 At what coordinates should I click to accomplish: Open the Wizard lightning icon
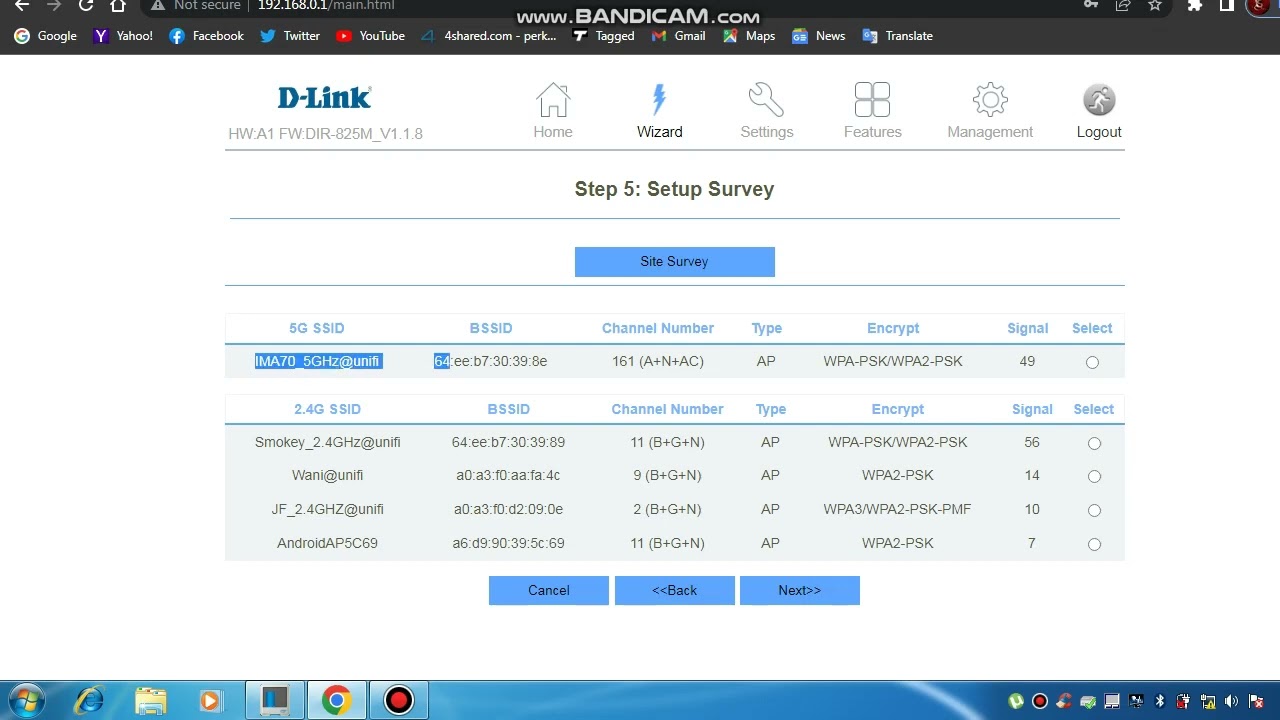659,100
